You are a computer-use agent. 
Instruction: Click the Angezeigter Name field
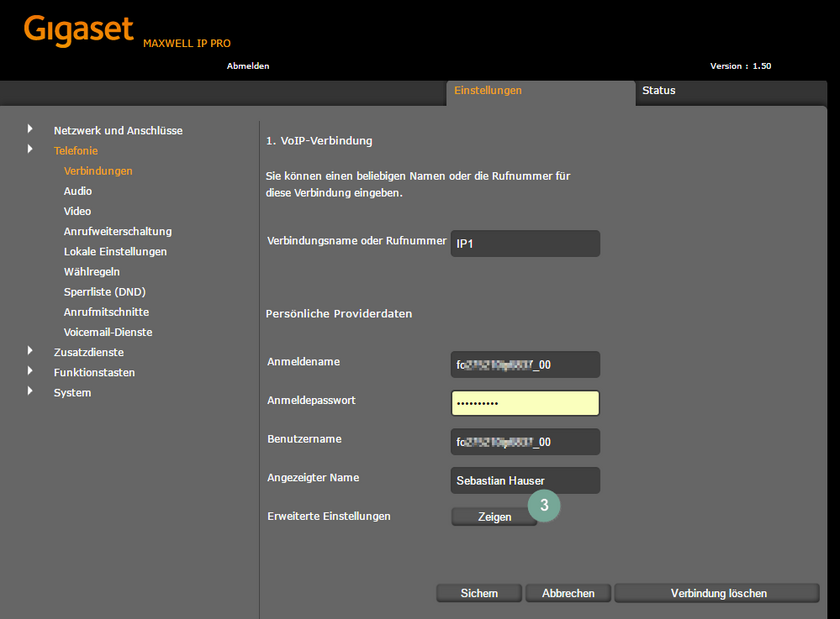point(525,480)
